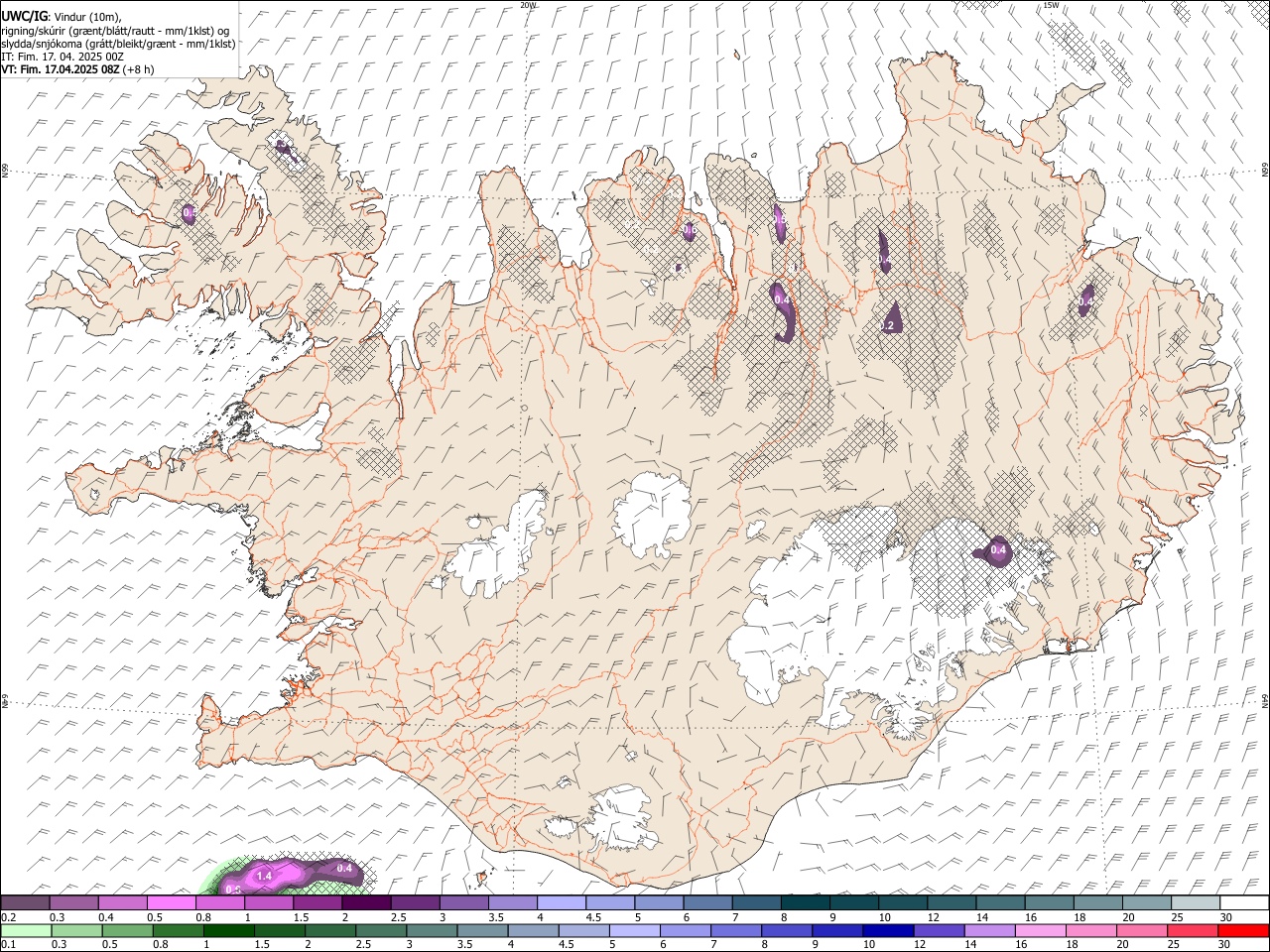Pick the white swatch ending the snow scale
This screenshot has width=1270, height=952.
click(1244, 902)
